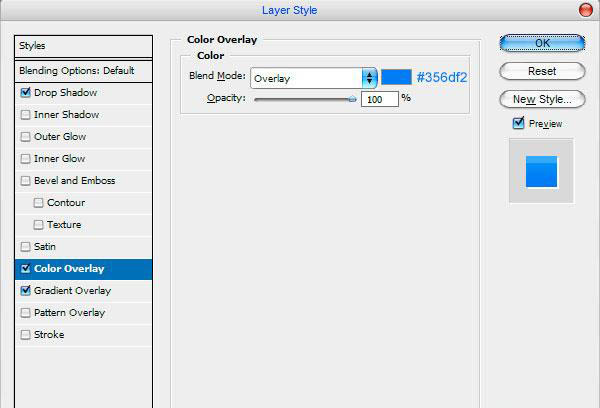Screen dimensions: 600x408
Task: Open the Styles panel entry
Action: point(83,46)
